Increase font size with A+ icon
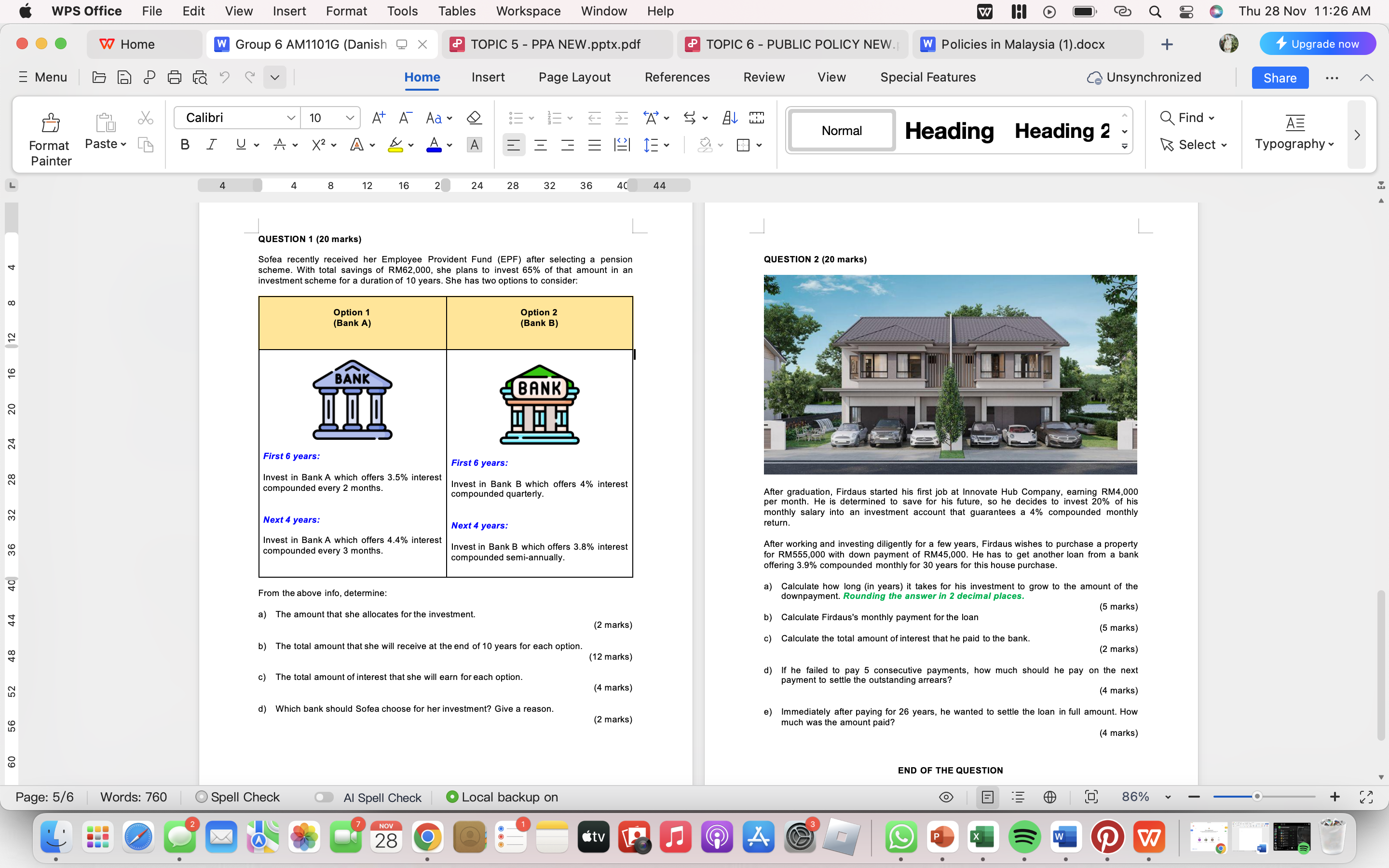The width and height of the screenshot is (1389, 868). click(378, 118)
